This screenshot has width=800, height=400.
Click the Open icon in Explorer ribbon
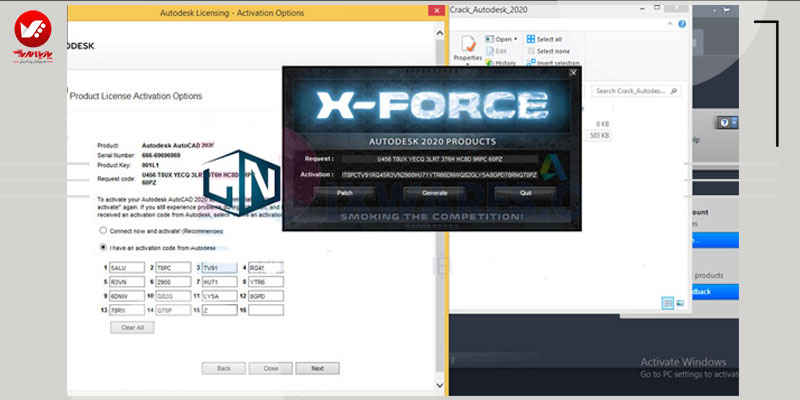click(490, 39)
